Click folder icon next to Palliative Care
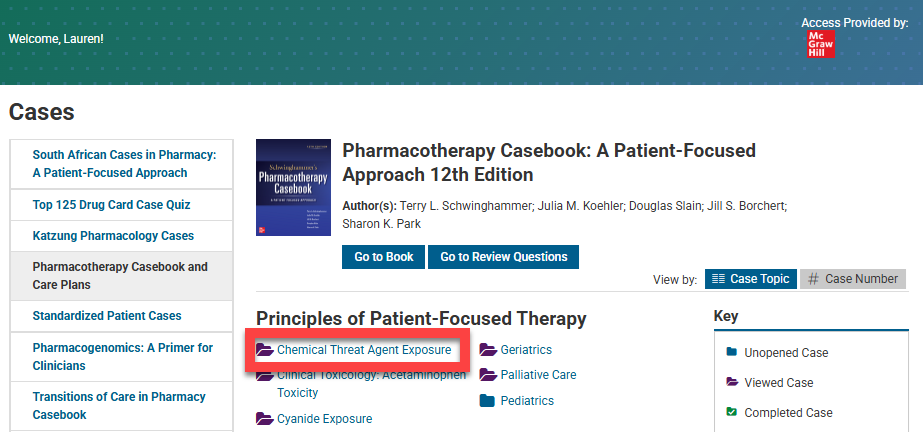The height and width of the screenshot is (432, 923). click(488, 375)
